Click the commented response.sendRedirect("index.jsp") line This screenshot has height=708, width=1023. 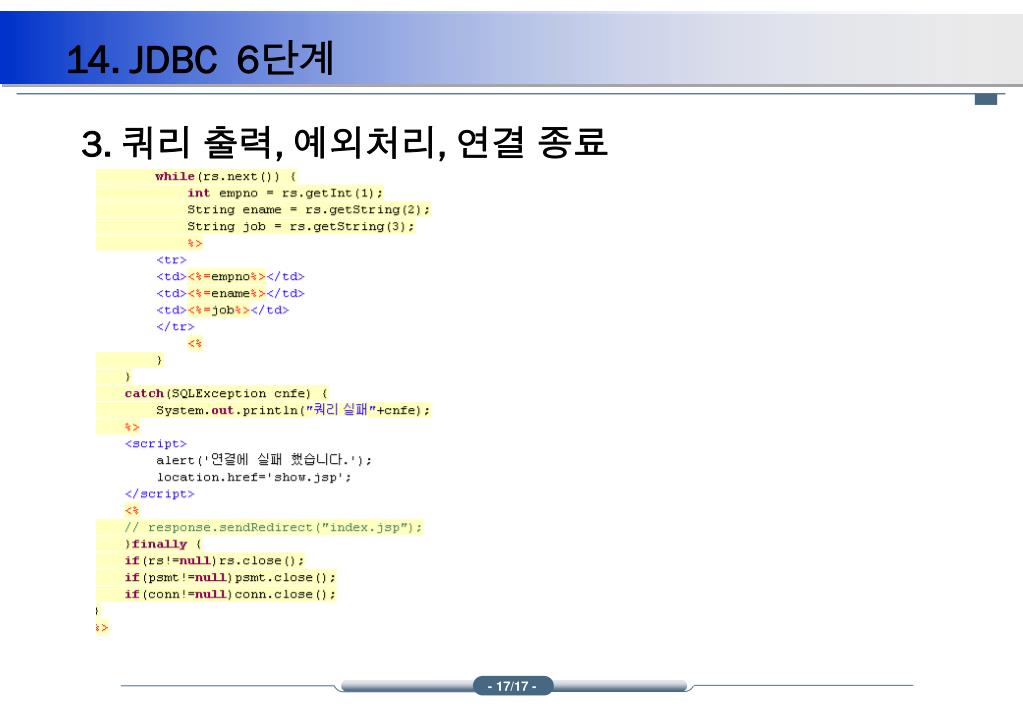pos(273,527)
